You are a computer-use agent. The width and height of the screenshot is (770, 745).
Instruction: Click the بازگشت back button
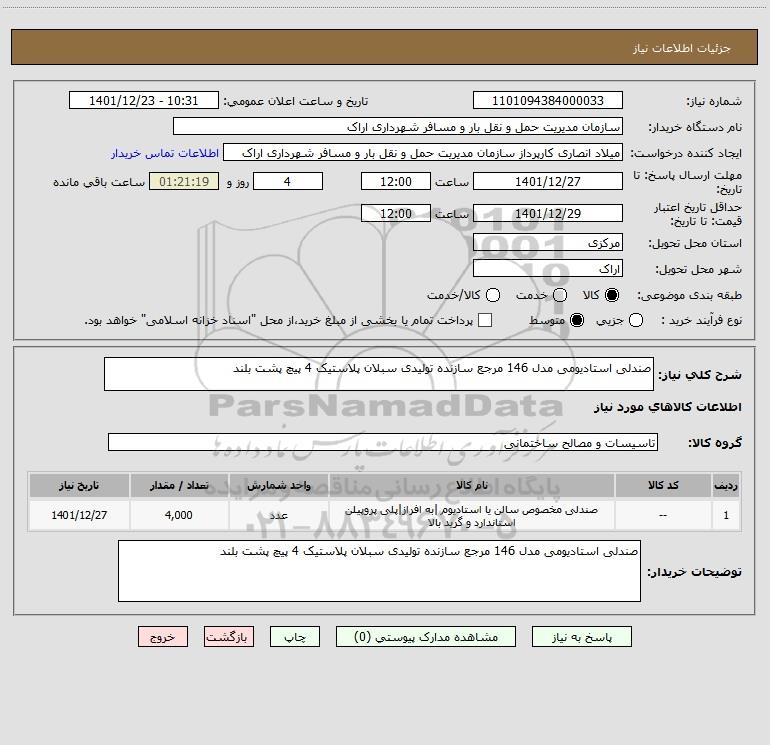[x=229, y=637]
